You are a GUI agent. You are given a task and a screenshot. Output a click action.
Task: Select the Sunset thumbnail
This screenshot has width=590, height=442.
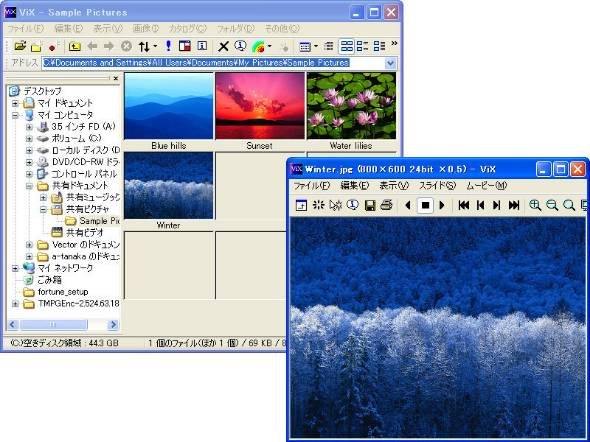260,111
